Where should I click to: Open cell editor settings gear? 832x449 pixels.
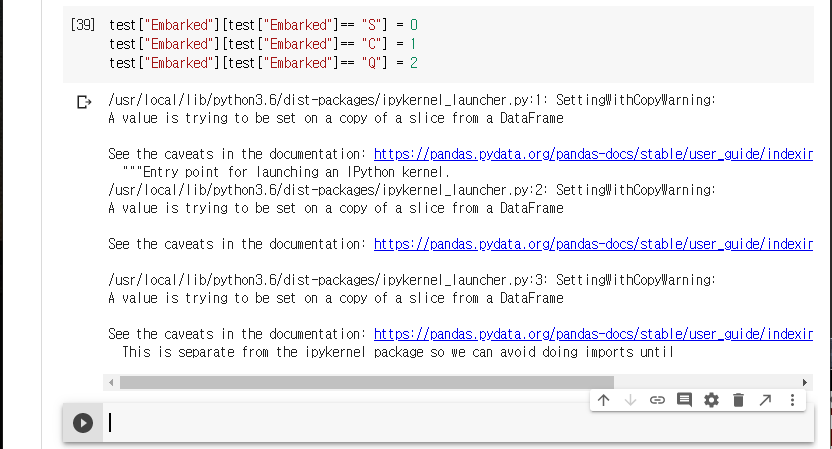pos(711,400)
